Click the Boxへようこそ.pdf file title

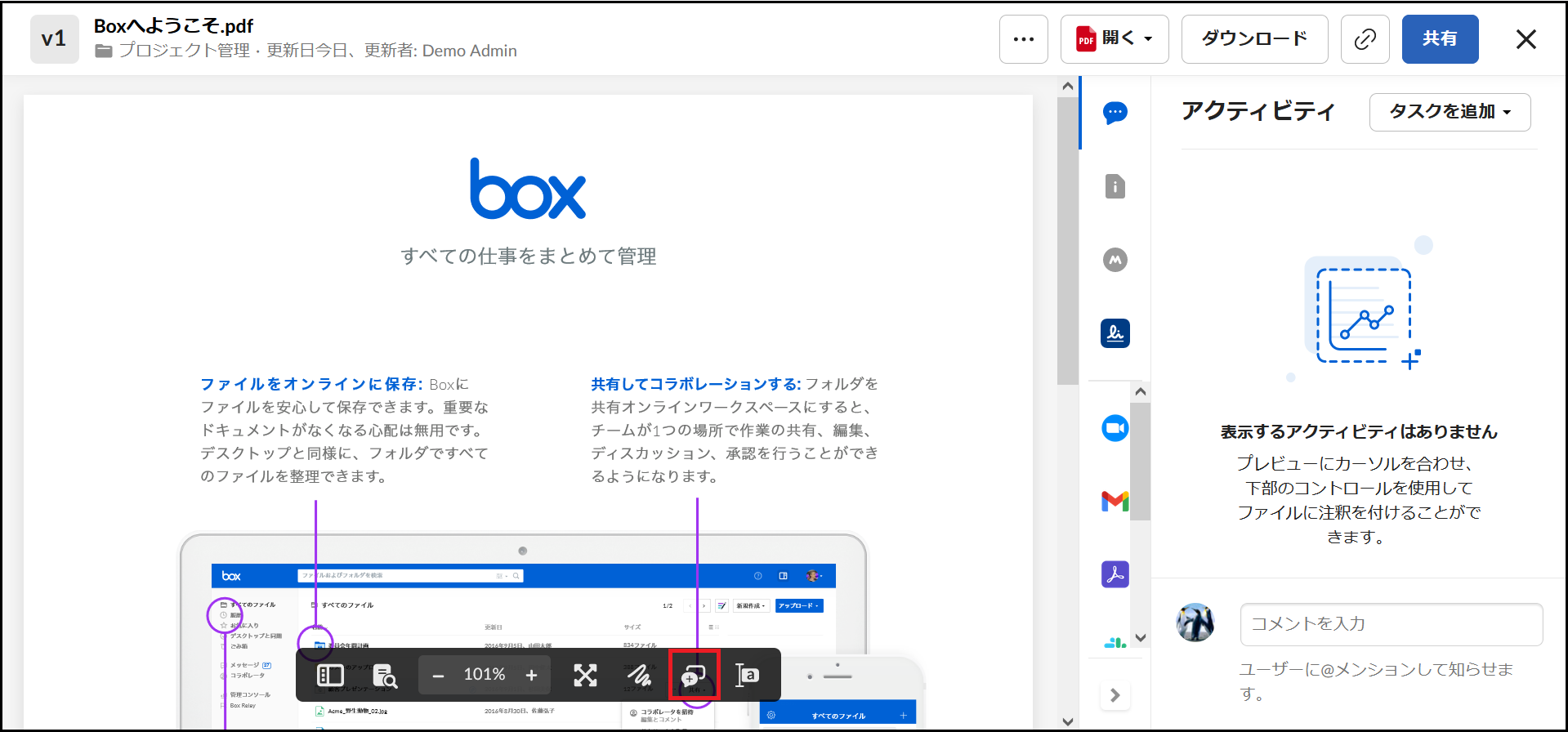click(173, 26)
